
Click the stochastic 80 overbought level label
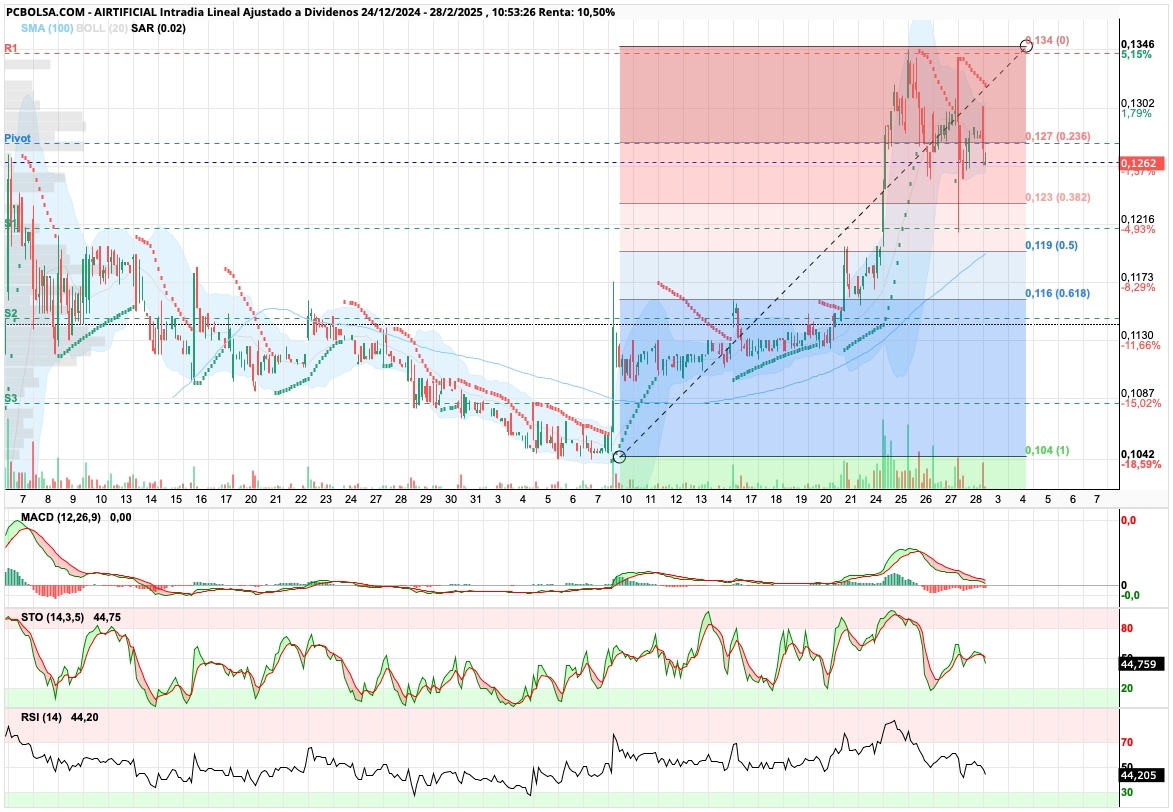click(1127, 629)
